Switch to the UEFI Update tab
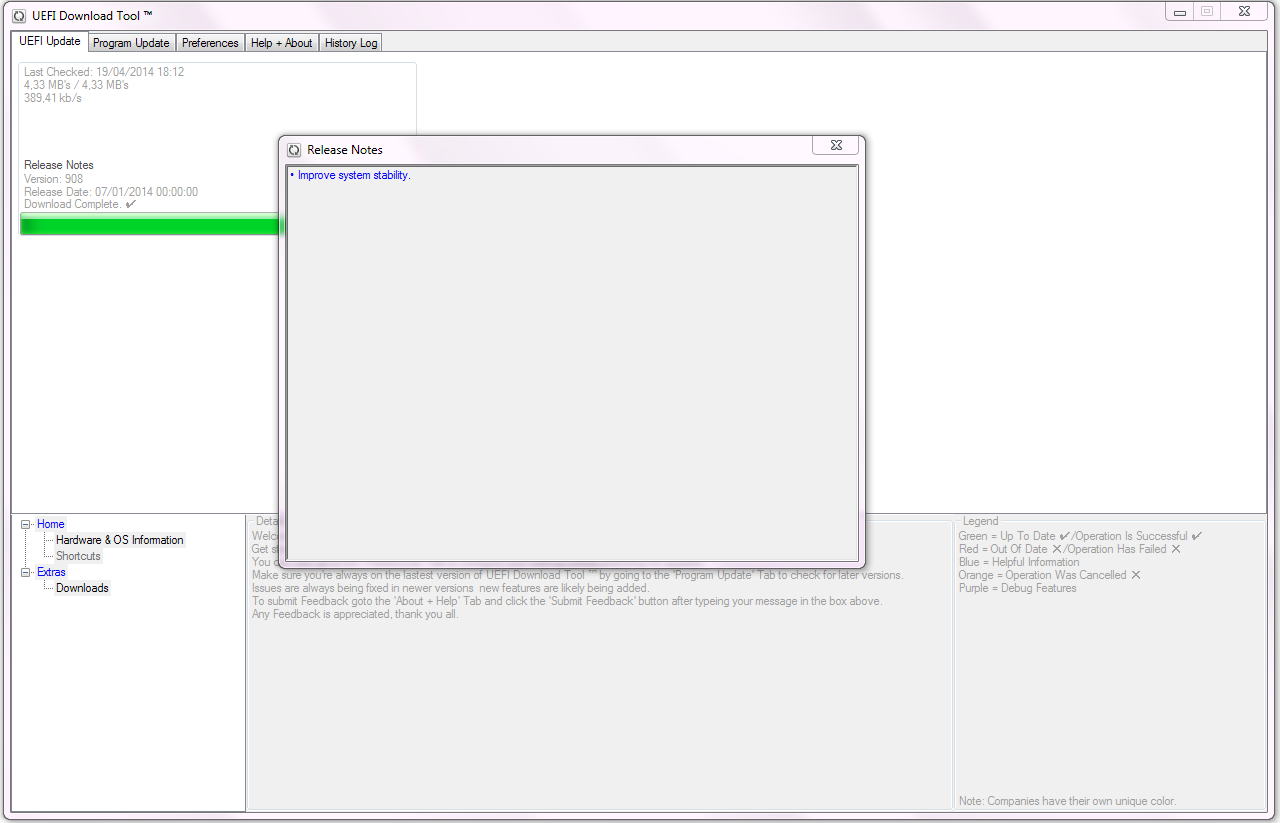The image size is (1280, 823). (50, 41)
